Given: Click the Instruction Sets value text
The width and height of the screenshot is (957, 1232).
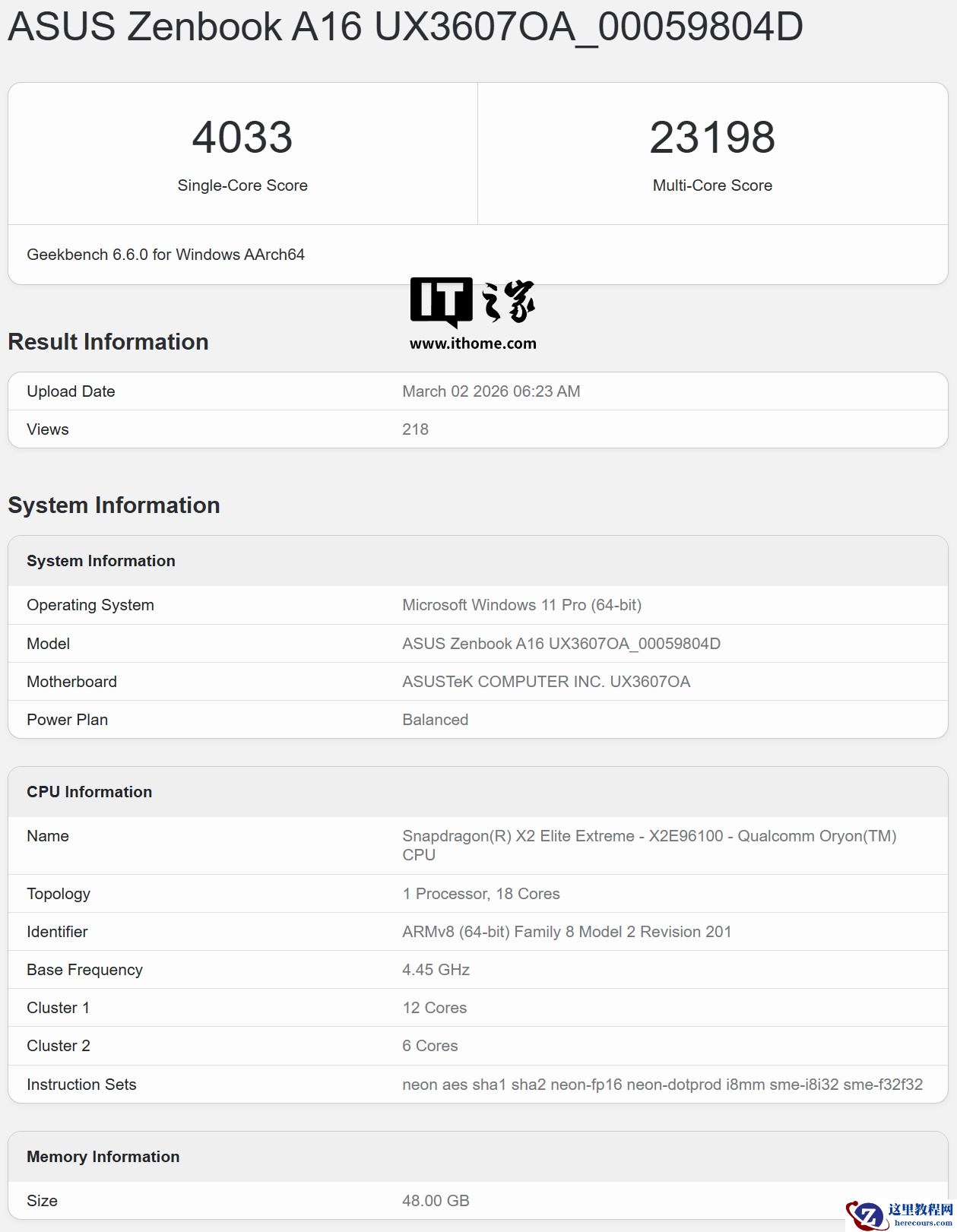Looking at the screenshot, I should 662,1085.
